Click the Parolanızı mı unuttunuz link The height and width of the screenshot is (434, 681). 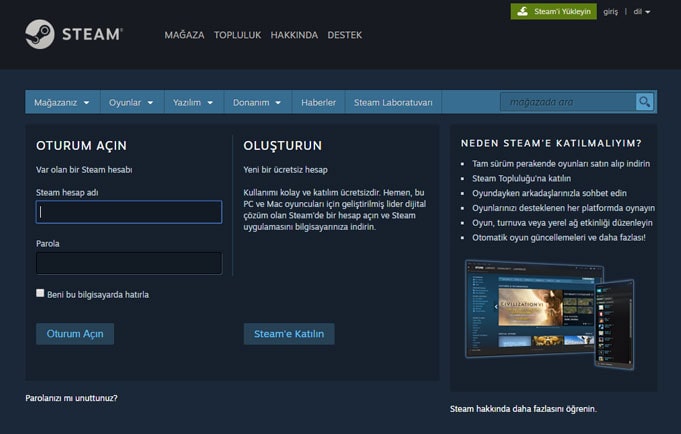[x=71, y=398]
